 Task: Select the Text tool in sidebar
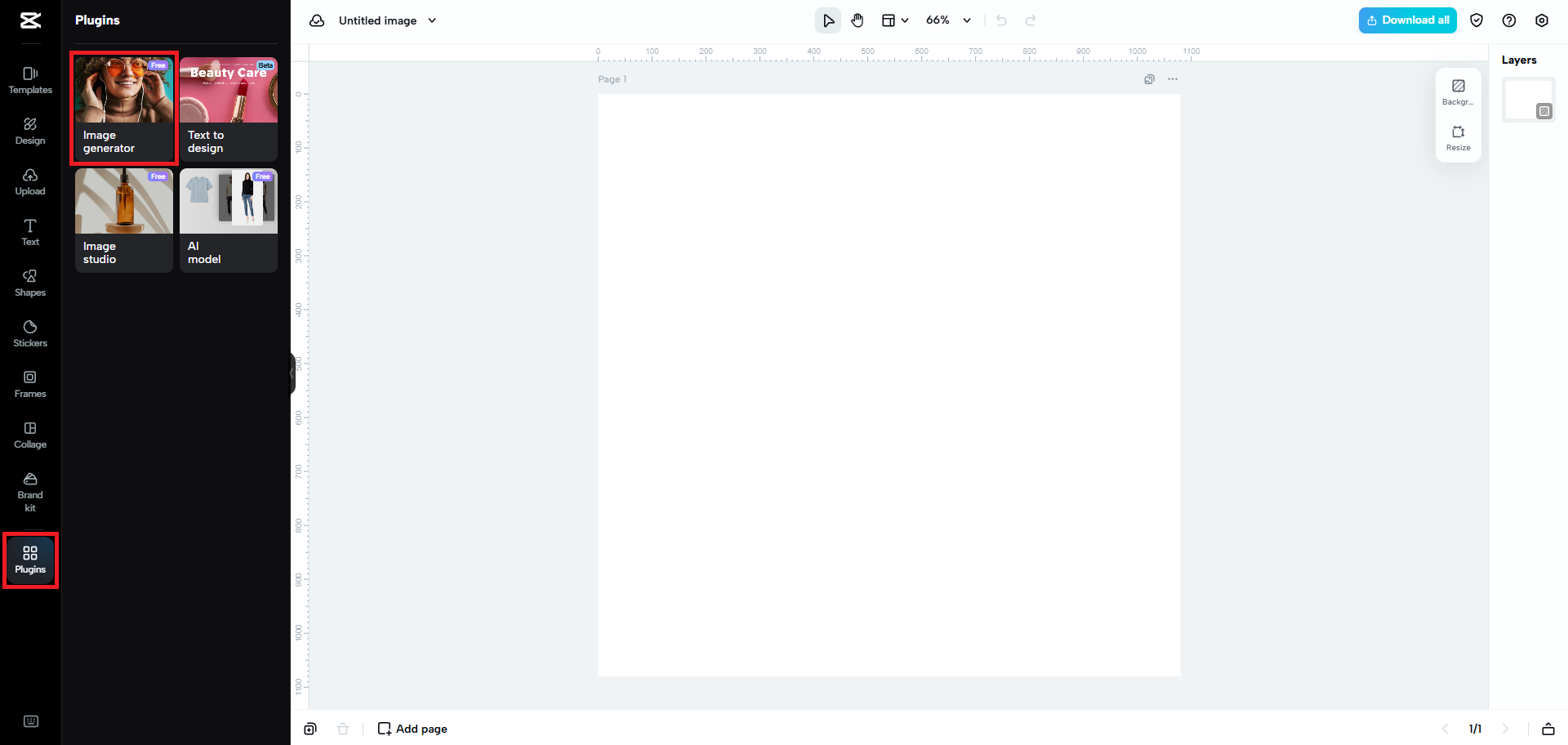29,232
